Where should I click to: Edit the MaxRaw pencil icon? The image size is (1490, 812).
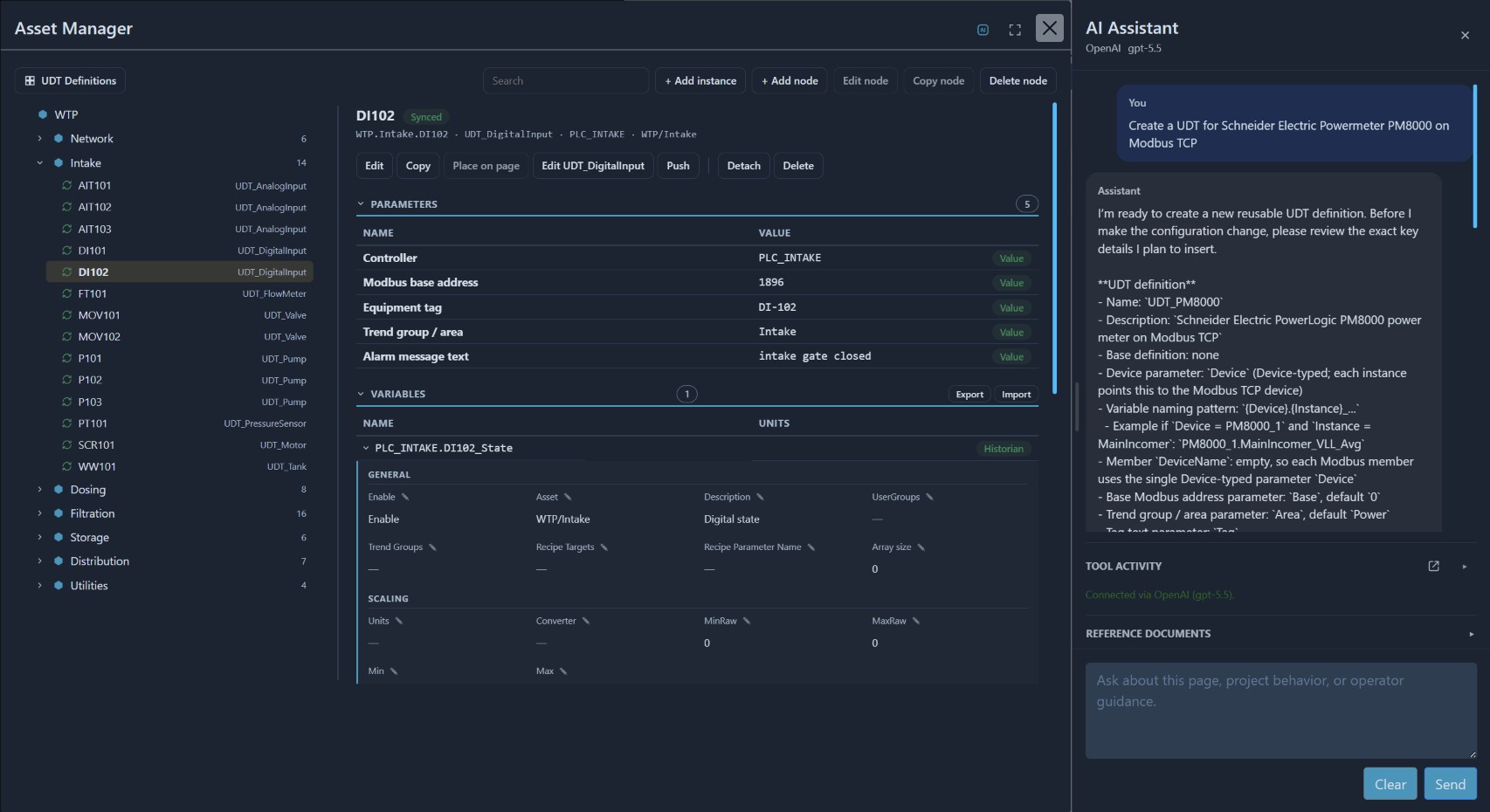point(916,621)
